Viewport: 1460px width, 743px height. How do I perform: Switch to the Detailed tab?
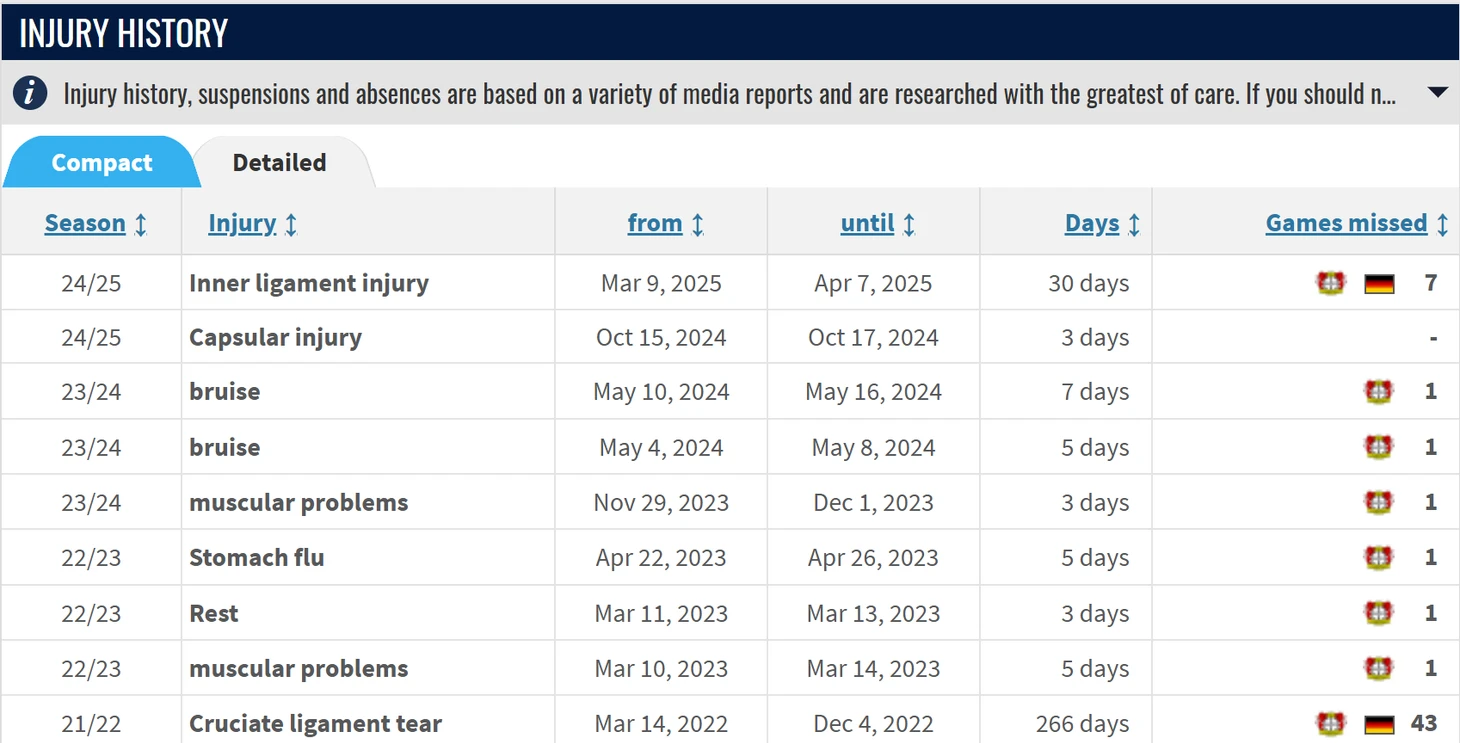point(279,163)
